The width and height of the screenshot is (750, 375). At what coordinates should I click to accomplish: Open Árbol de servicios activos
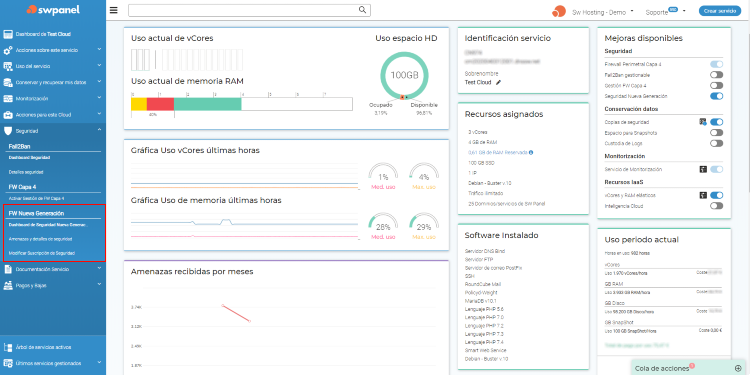click(44, 347)
